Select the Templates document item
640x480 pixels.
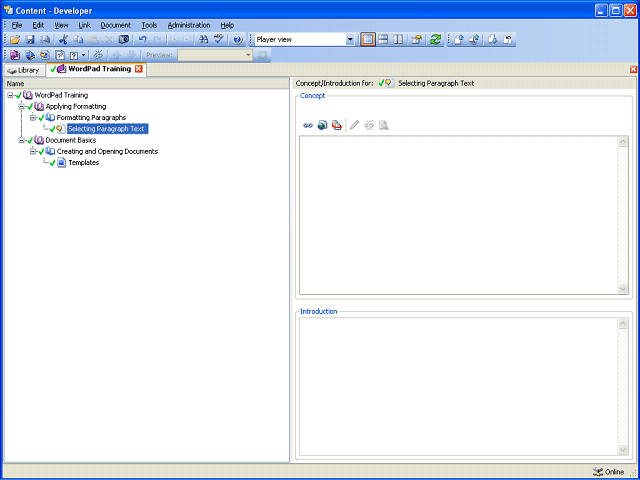point(84,162)
